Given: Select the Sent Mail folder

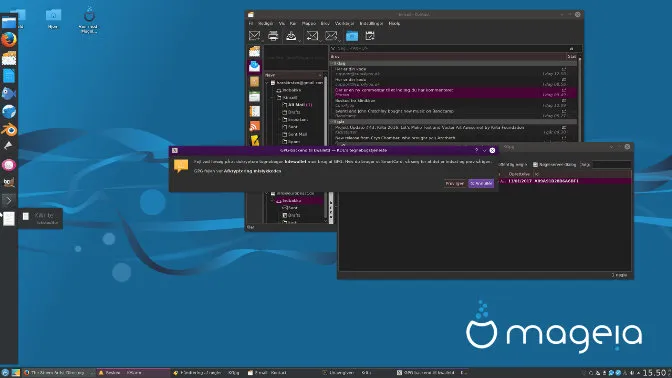Looking at the screenshot, I should [x=297, y=134].
